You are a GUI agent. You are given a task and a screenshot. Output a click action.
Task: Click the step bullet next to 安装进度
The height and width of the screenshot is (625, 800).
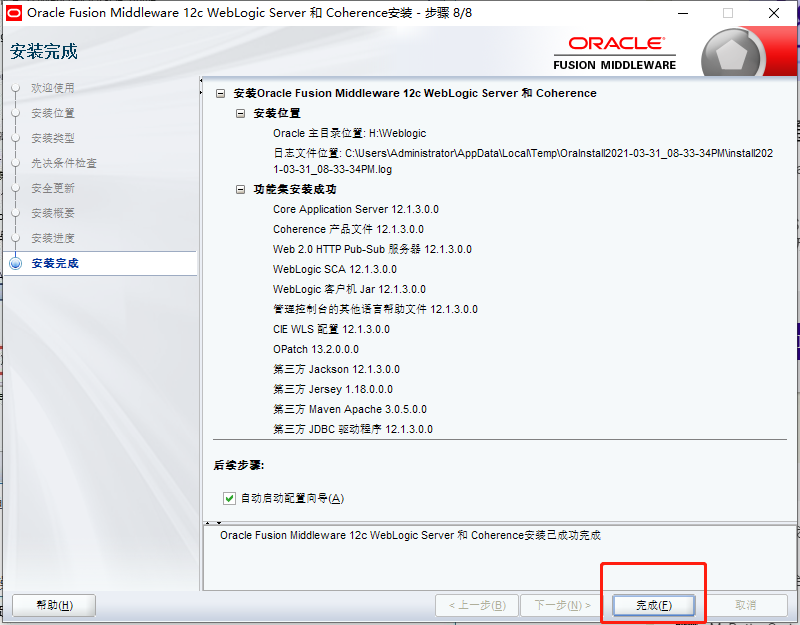16,238
